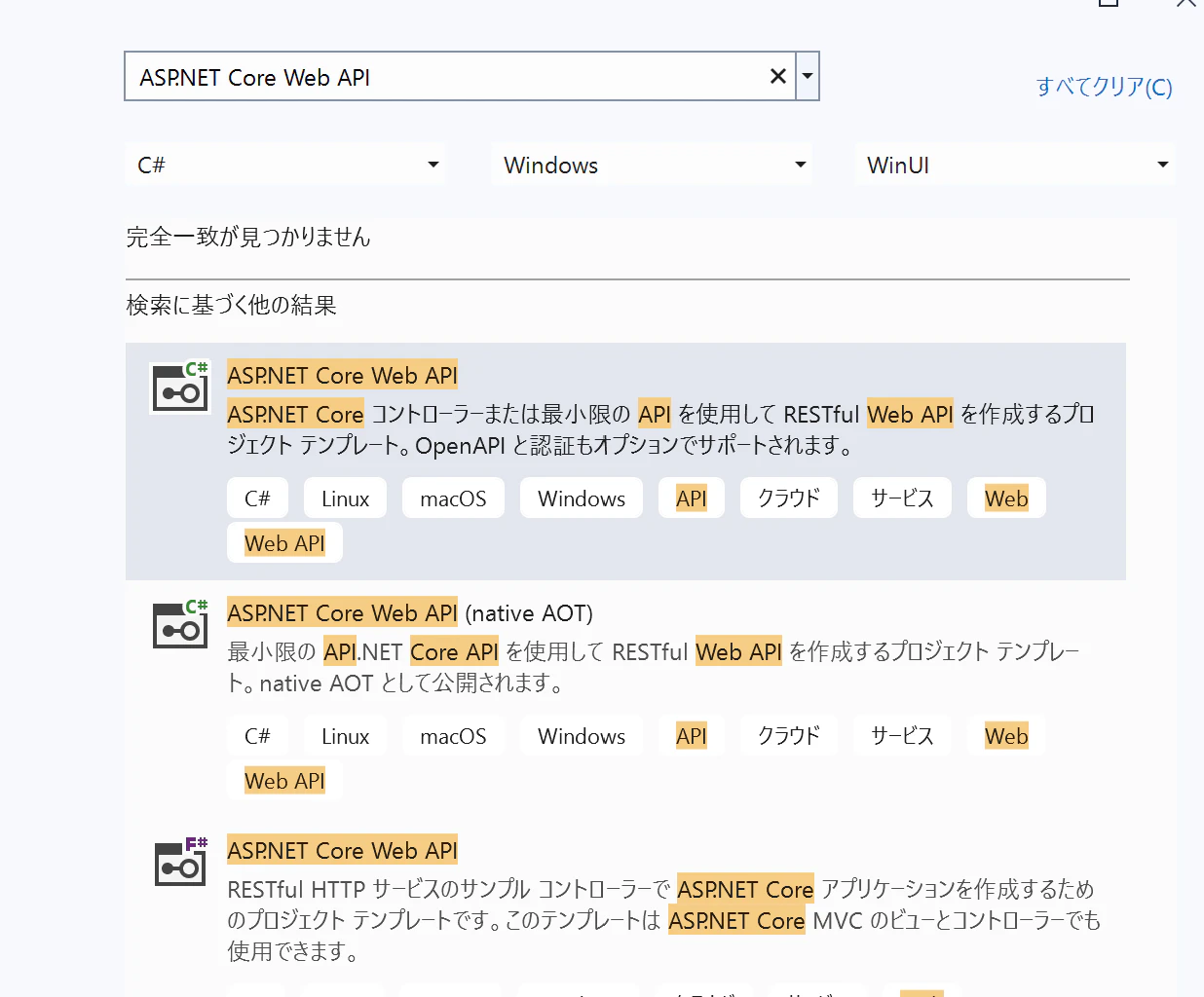
Task: Click the クラウド tag in the first template
Action: (789, 498)
